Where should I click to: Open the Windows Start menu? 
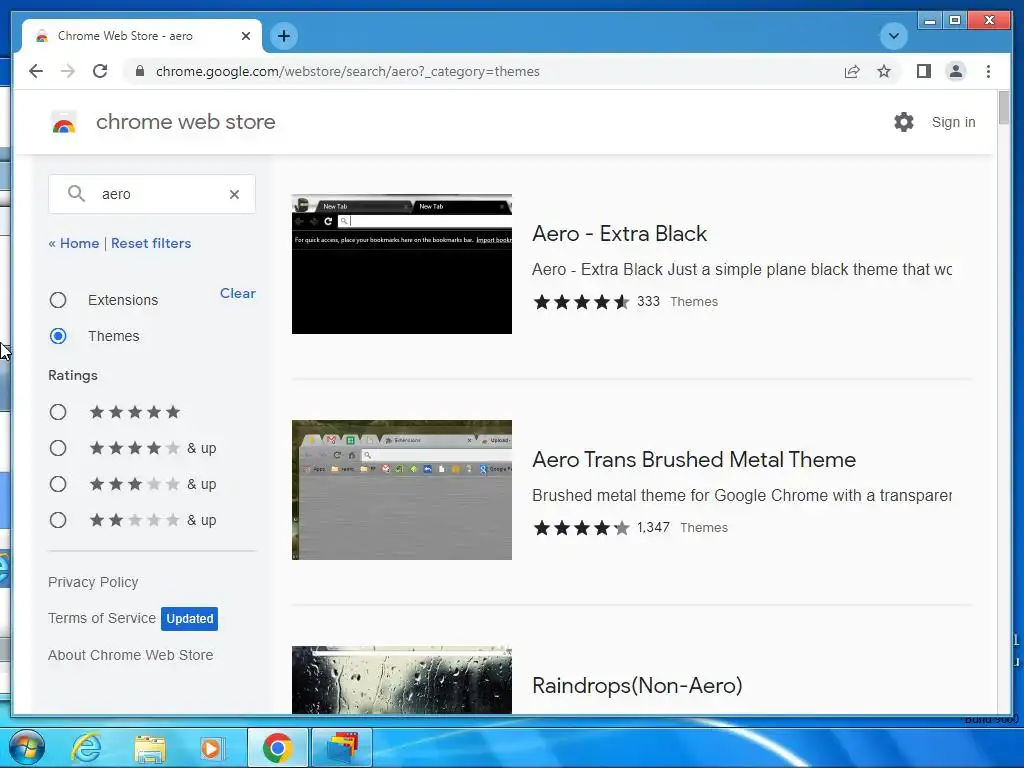(27, 748)
